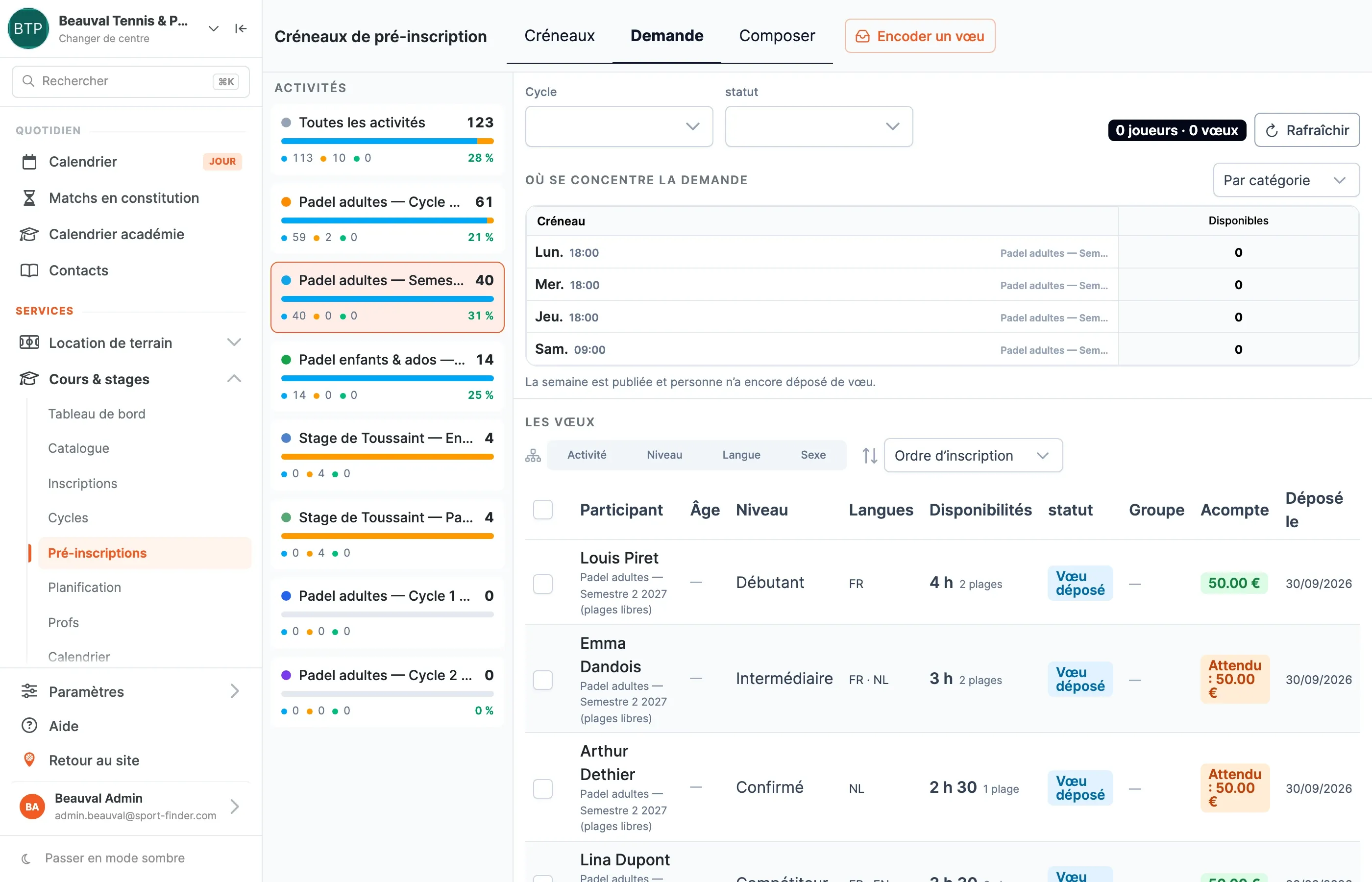Click the Lun. 18:00 créneau row
This screenshot has height=882, width=1372.
pos(943,252)
